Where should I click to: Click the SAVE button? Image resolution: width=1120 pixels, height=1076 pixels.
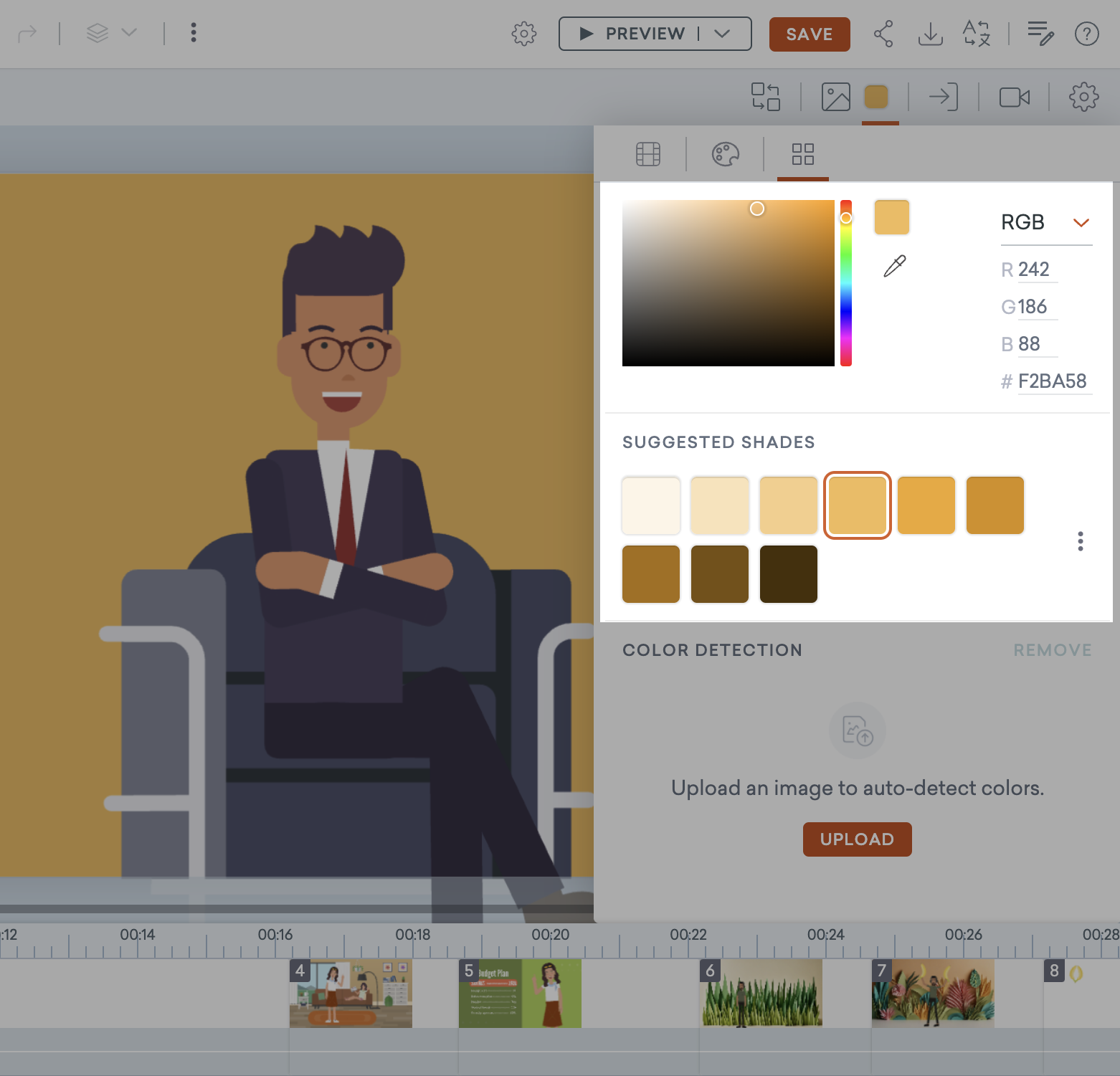click(810, 34)
